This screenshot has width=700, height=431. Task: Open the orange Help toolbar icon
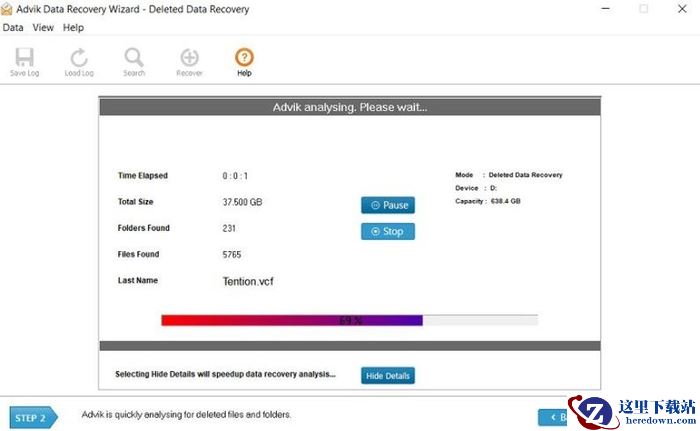[x=244, y=62]
